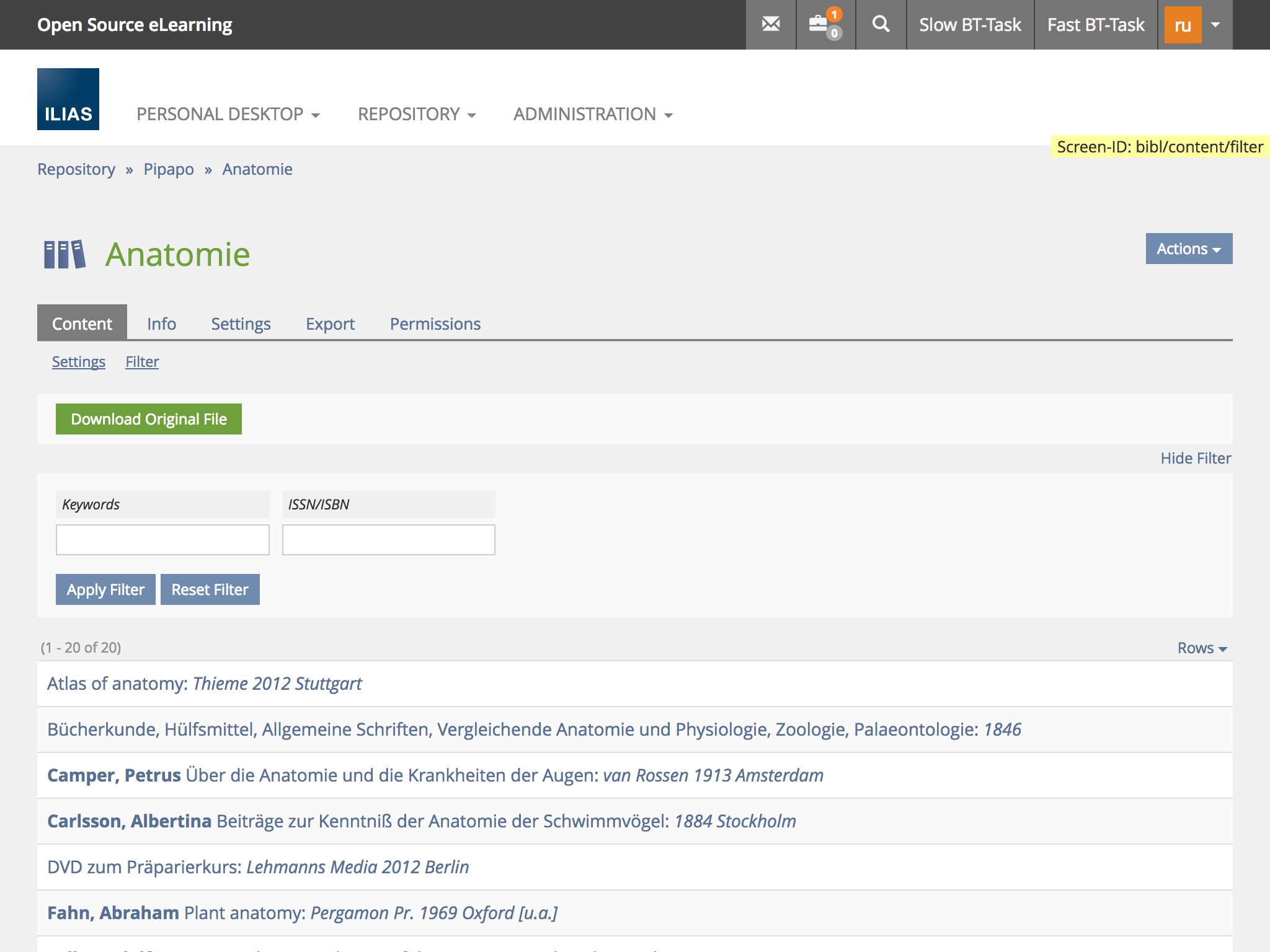Expand the user menu caret

pyautogui.click(x=1216, y=25)
